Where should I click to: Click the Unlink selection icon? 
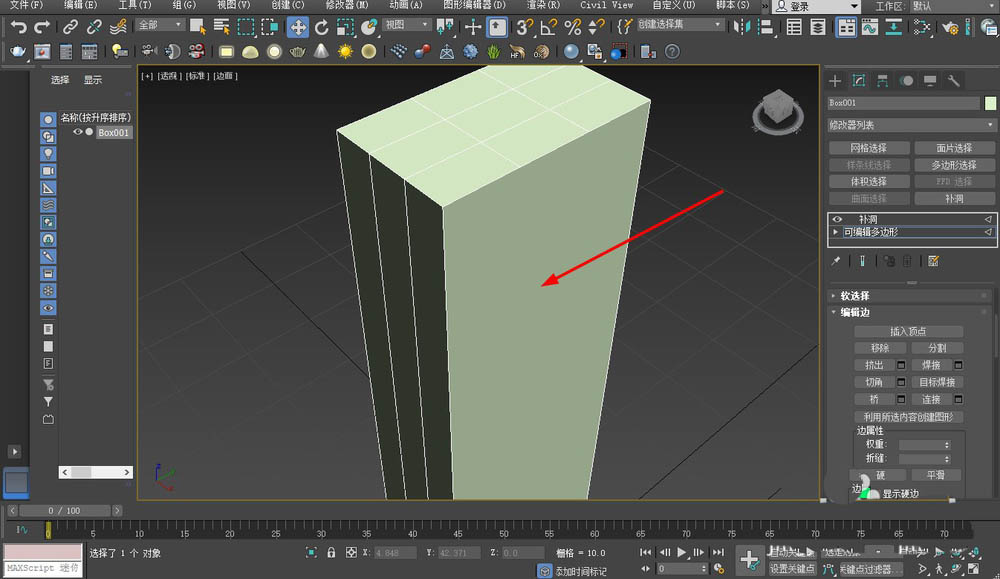point(94,27)
